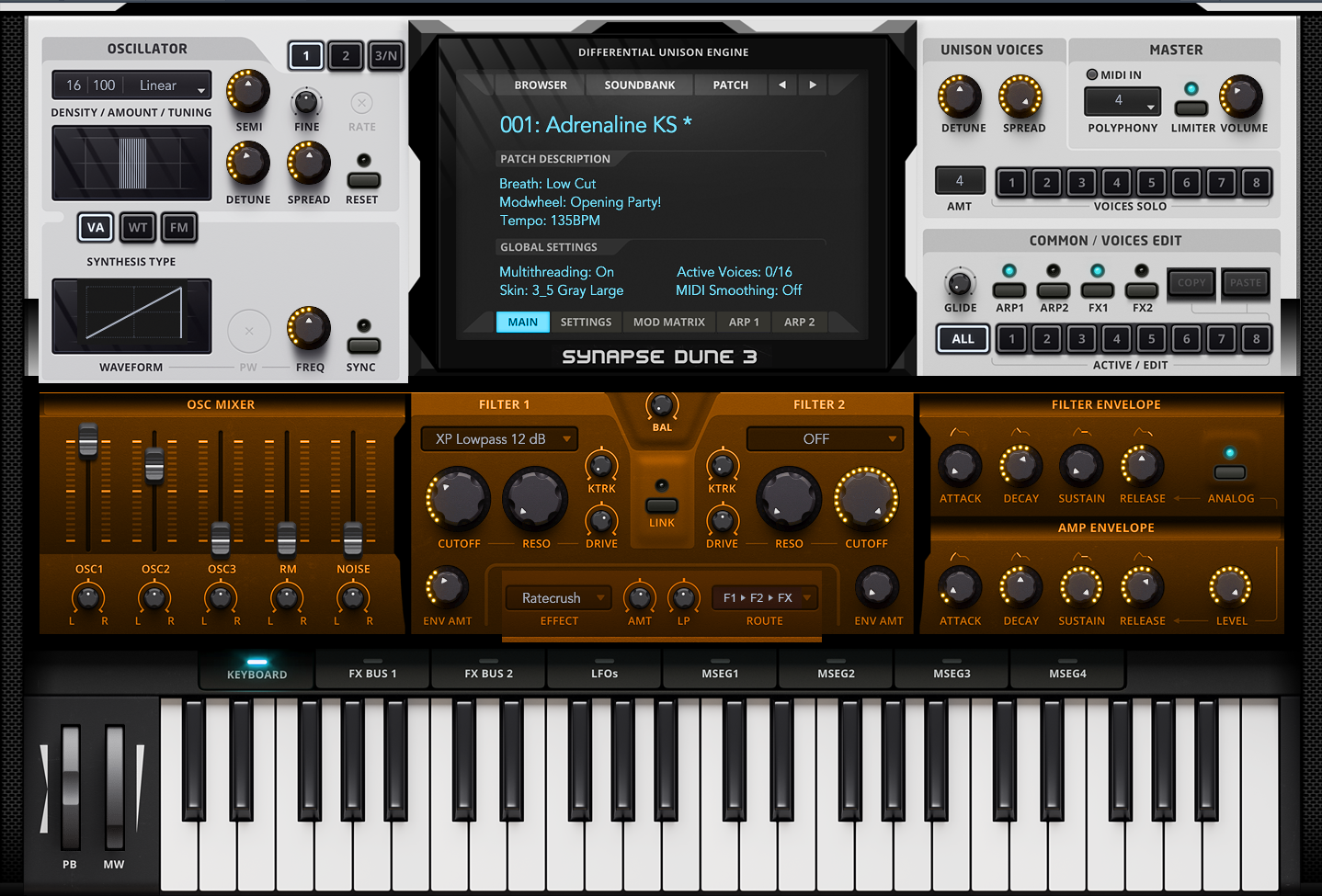Click the oscillator SPREAD knob
This screenshot has height=896, width=1322.
point(309,164)
